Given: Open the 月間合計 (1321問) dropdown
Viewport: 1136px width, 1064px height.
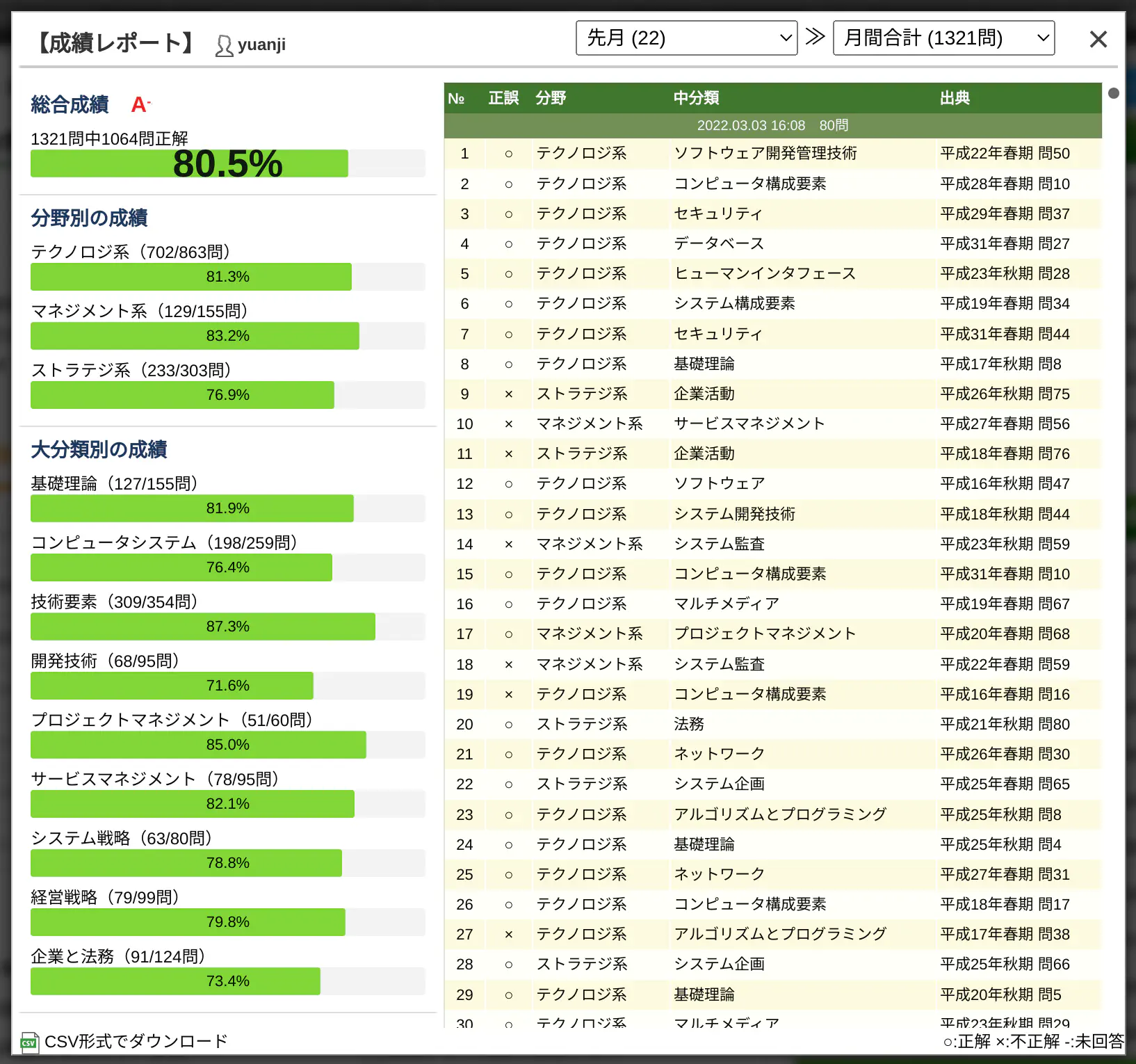Looking at the screenshot, I should (x=943, y=38).
